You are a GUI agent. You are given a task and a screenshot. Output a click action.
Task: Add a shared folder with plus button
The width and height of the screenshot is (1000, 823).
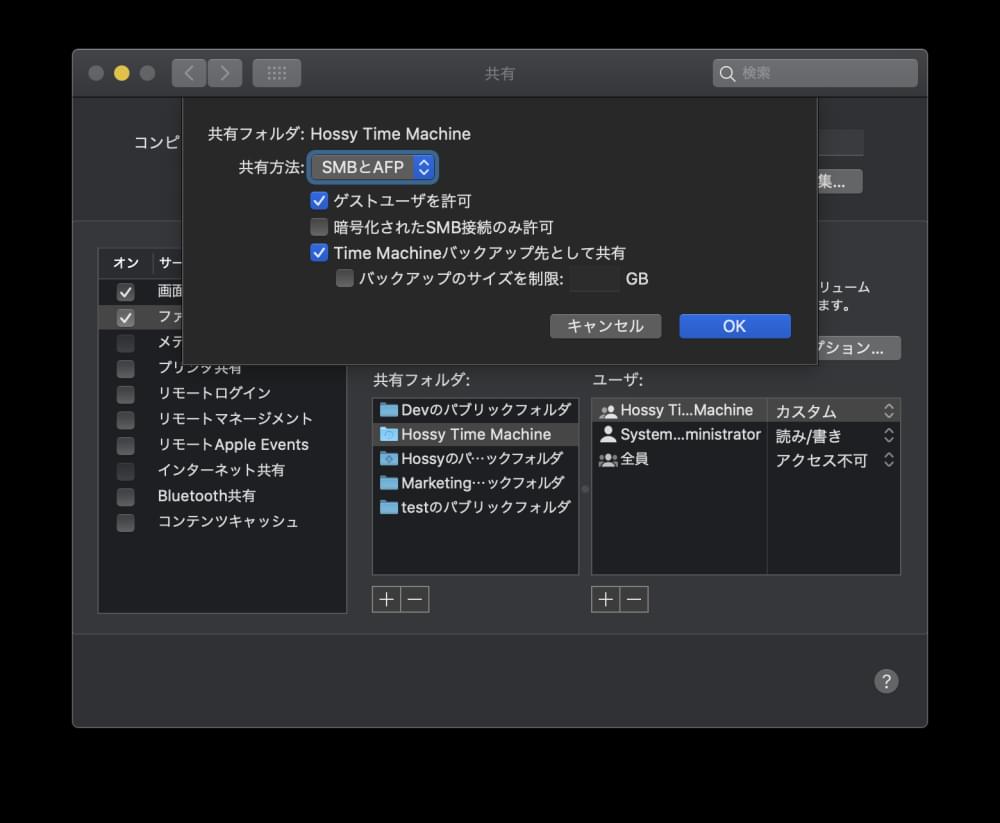[x=386, y=599]
